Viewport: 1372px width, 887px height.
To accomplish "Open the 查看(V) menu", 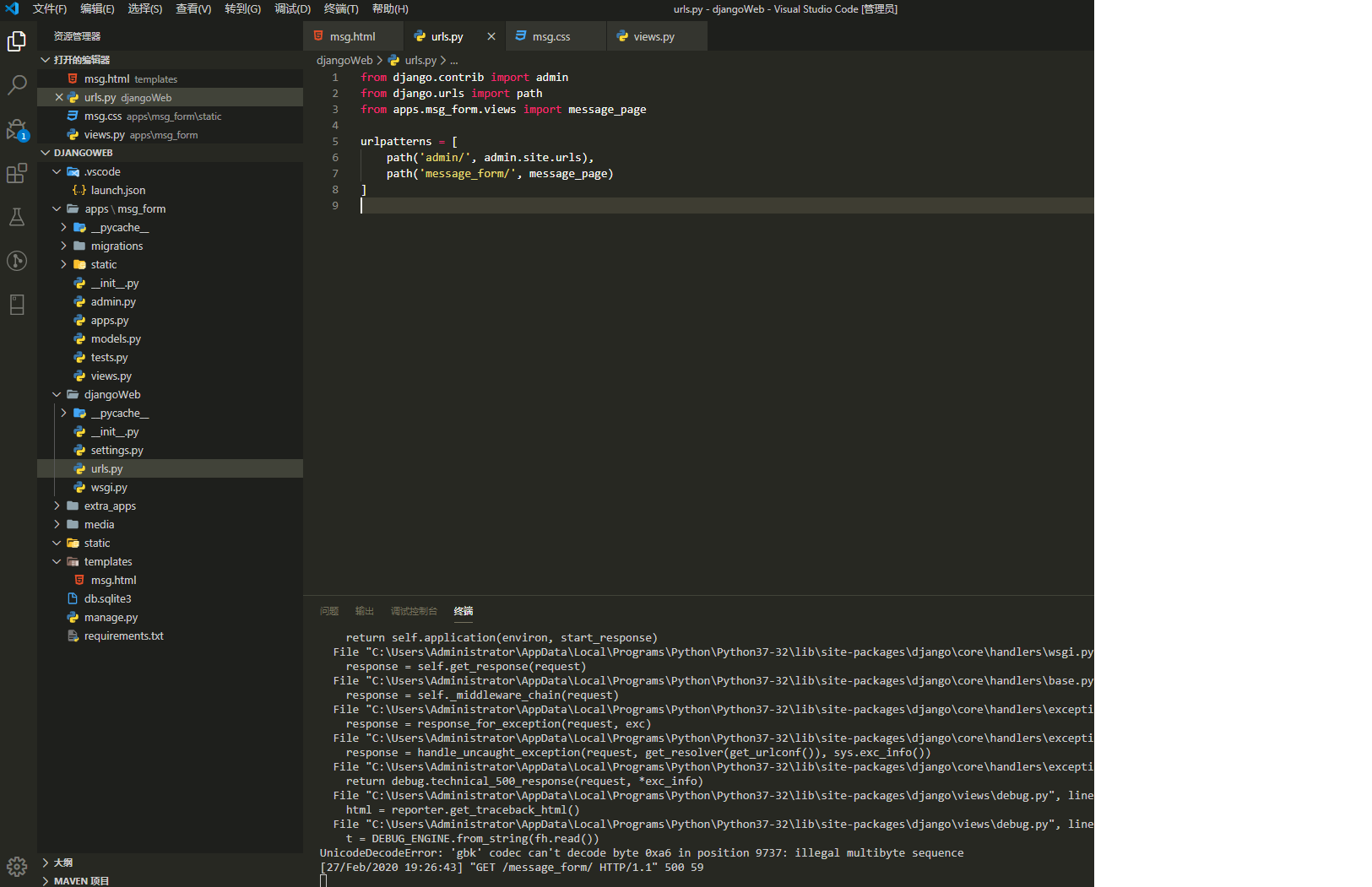I will coord(193,8).
